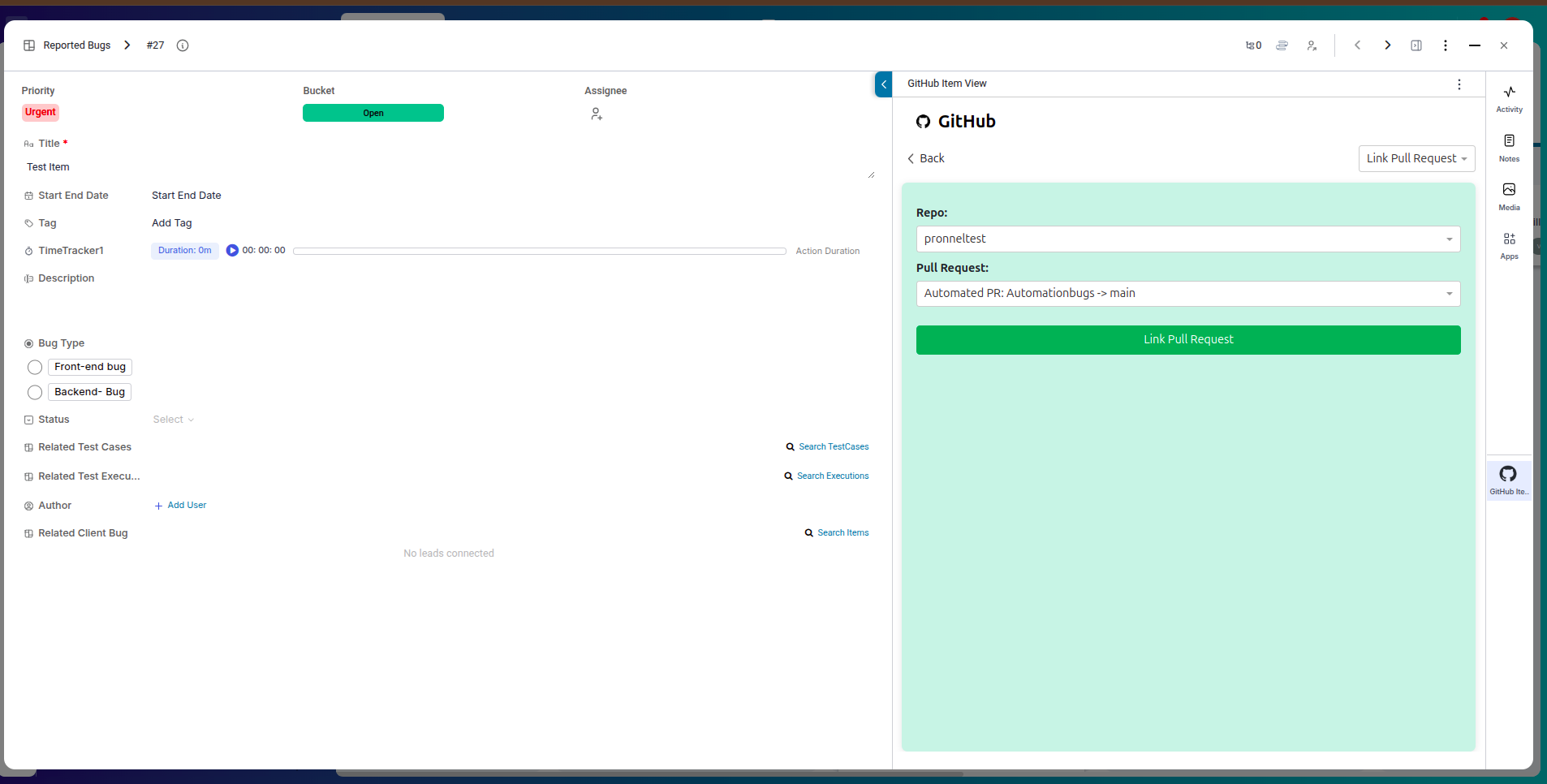Image resolution: width=1547 pixels, height=784 pixels.
Task: Open the subitems counter icon showing 0
Action: [1253, 45]
